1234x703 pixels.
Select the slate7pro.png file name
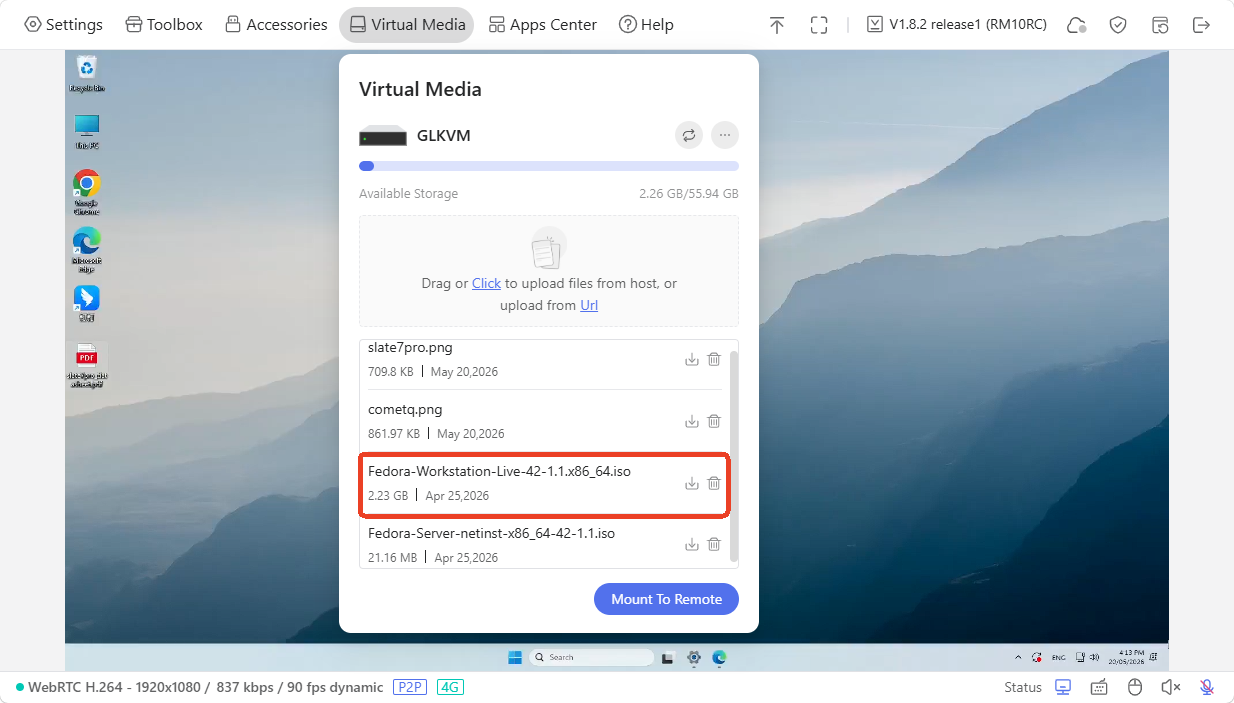[x=410, y=347]
